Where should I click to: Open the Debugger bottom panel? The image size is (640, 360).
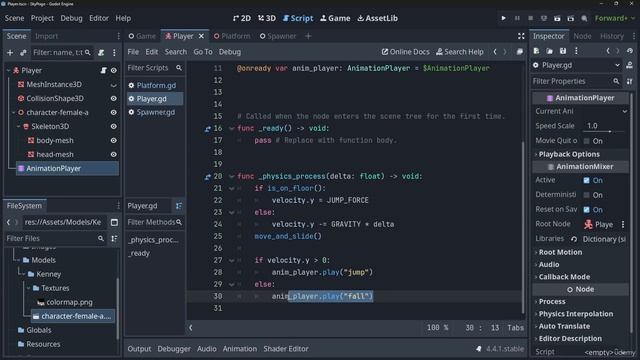tap(174, 349)
